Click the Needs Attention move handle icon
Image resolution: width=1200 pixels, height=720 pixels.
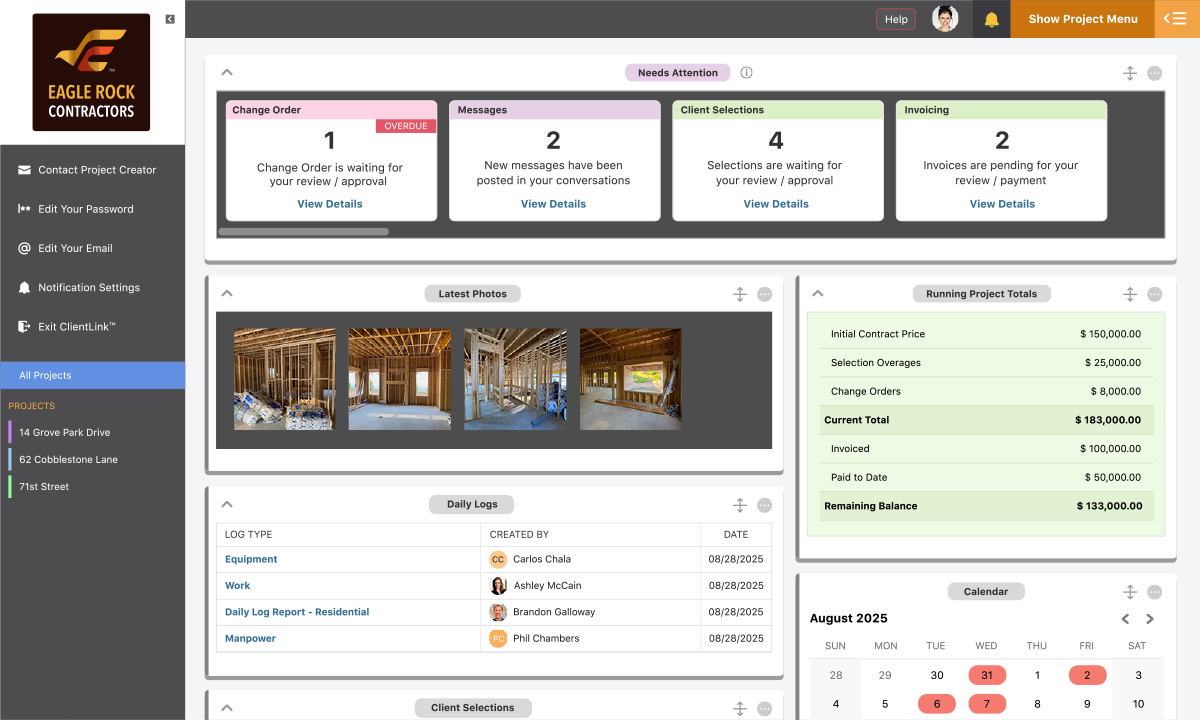[x=1130, y=73]
